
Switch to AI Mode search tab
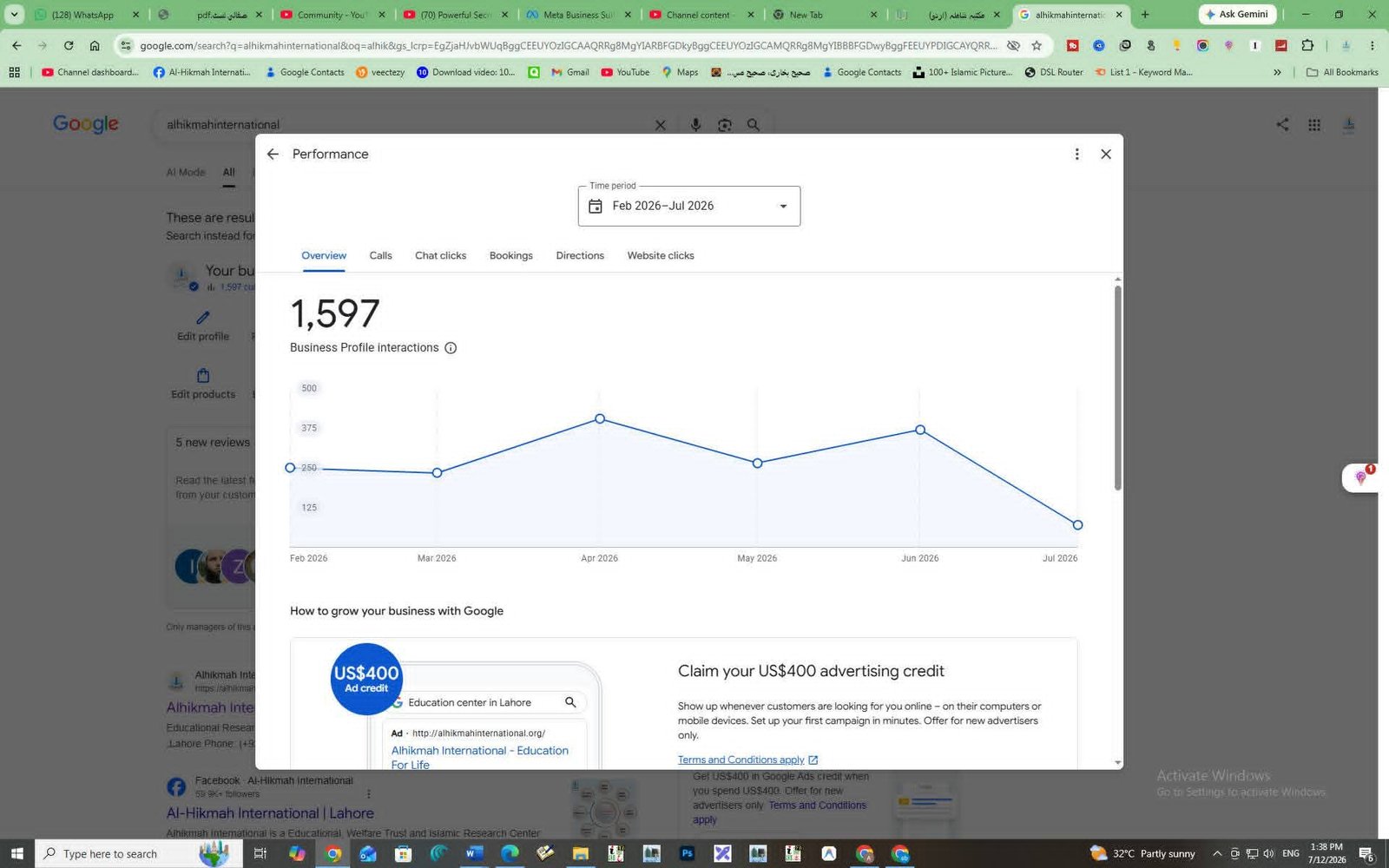[x=186, y=172]
